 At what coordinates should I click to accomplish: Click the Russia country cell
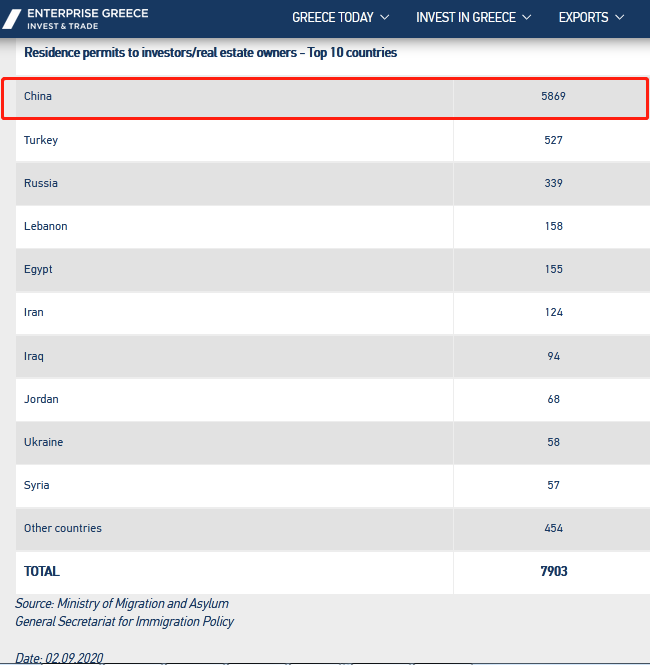41,183
